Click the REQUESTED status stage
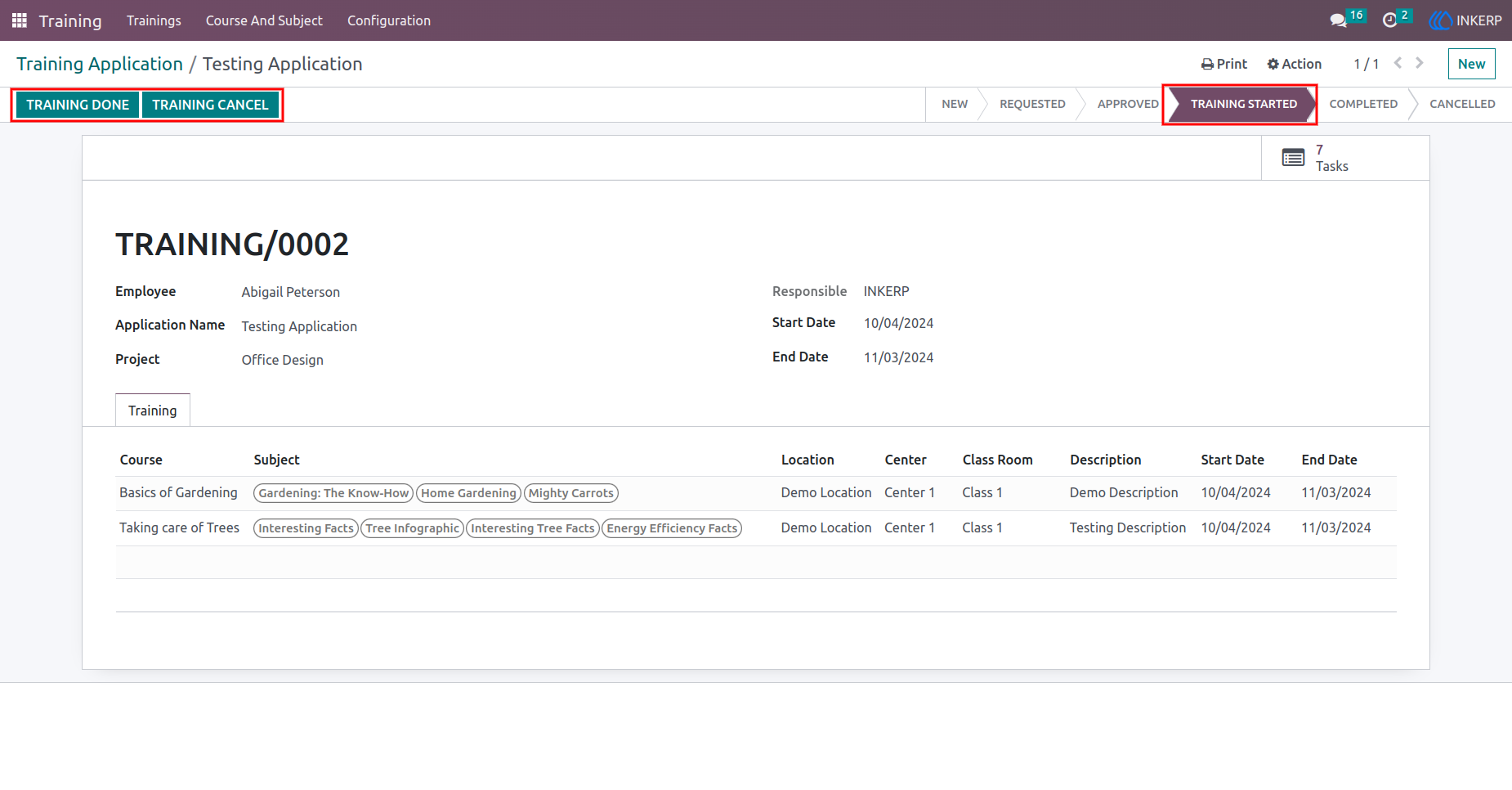 (1032, 104)
